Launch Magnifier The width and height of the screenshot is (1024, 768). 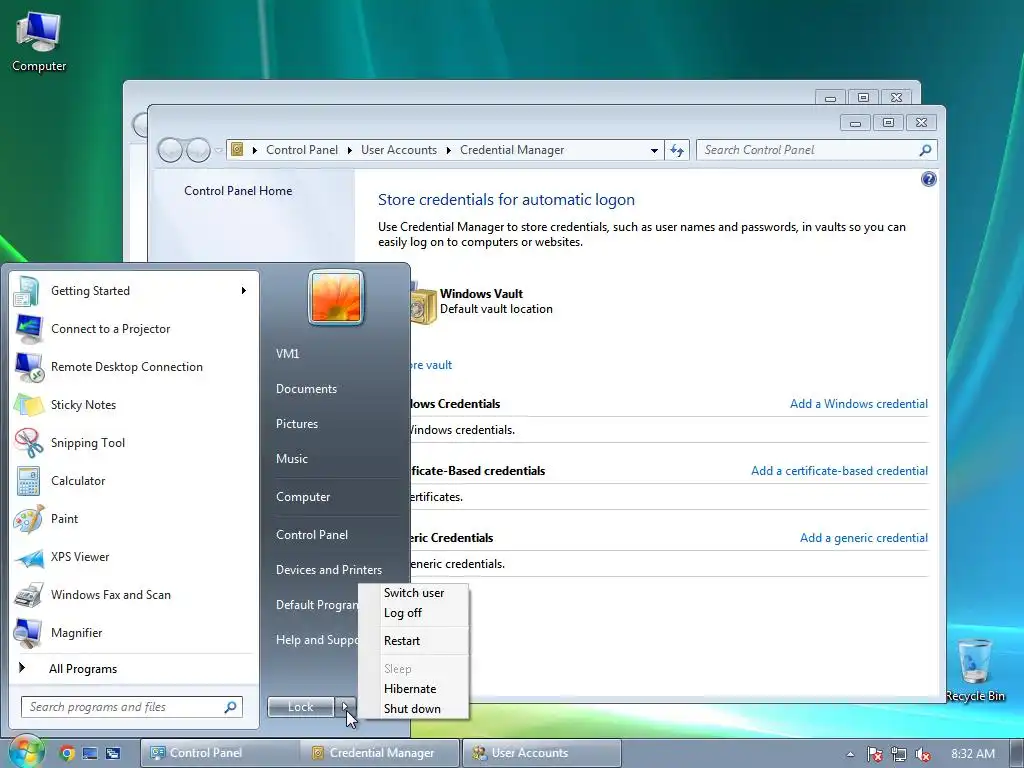pos(134,632)
